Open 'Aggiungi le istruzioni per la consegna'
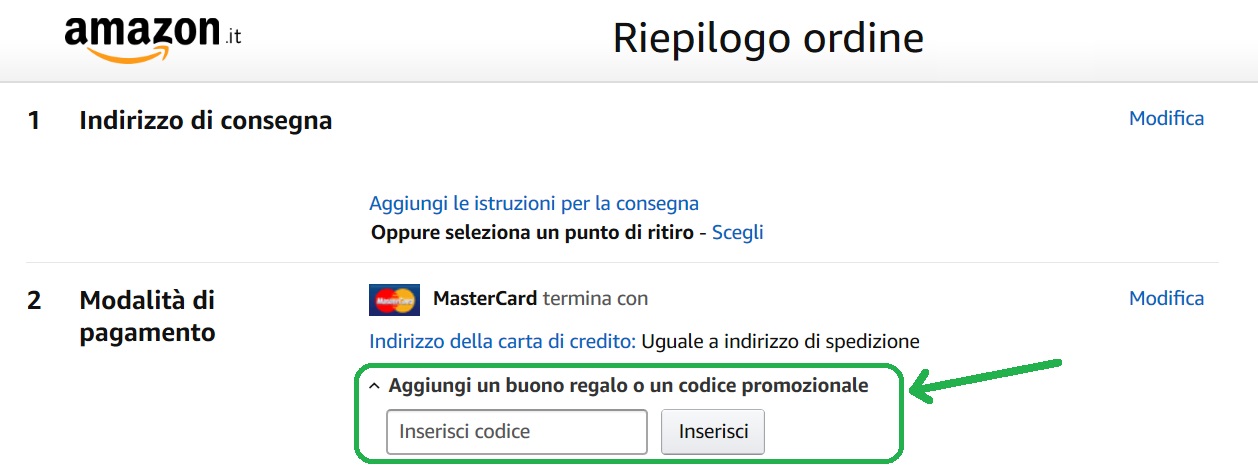The image size is (1258, 469). [534, 203]
